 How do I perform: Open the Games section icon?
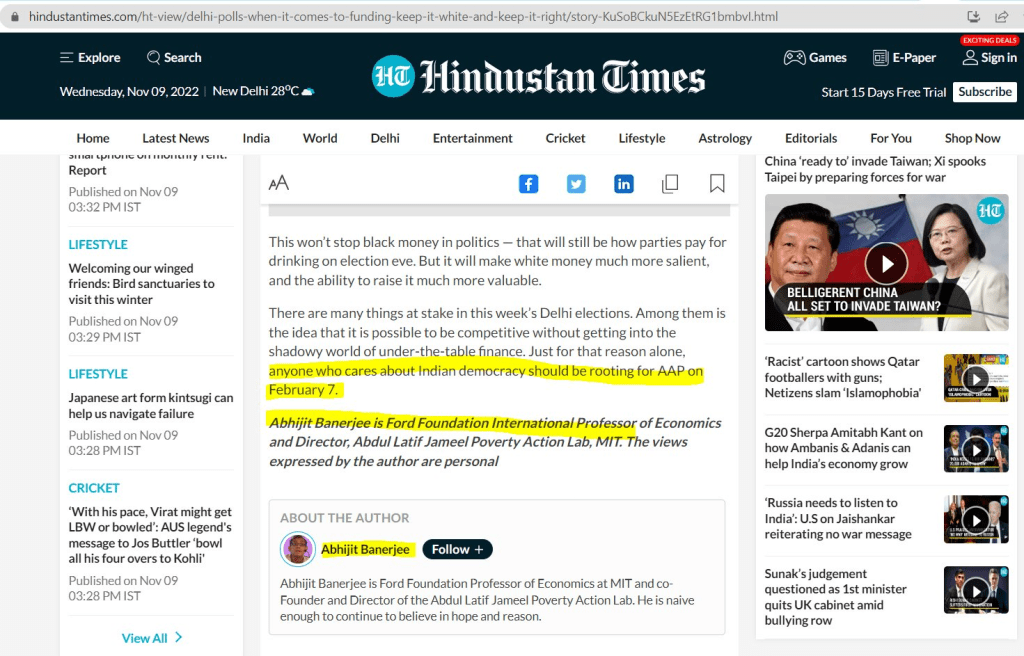click(795, 58)
